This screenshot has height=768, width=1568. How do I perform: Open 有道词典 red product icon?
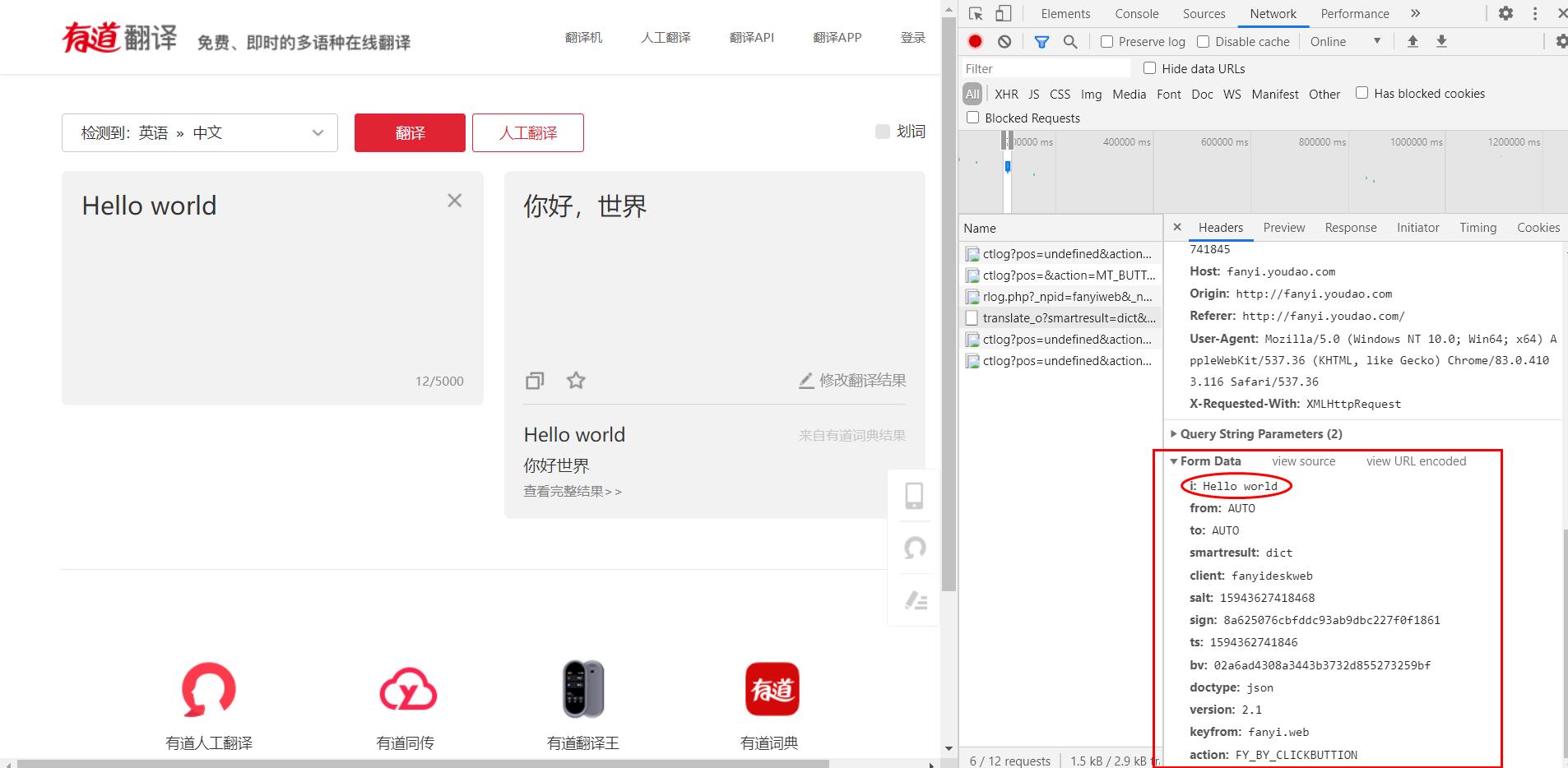(772, 689)
